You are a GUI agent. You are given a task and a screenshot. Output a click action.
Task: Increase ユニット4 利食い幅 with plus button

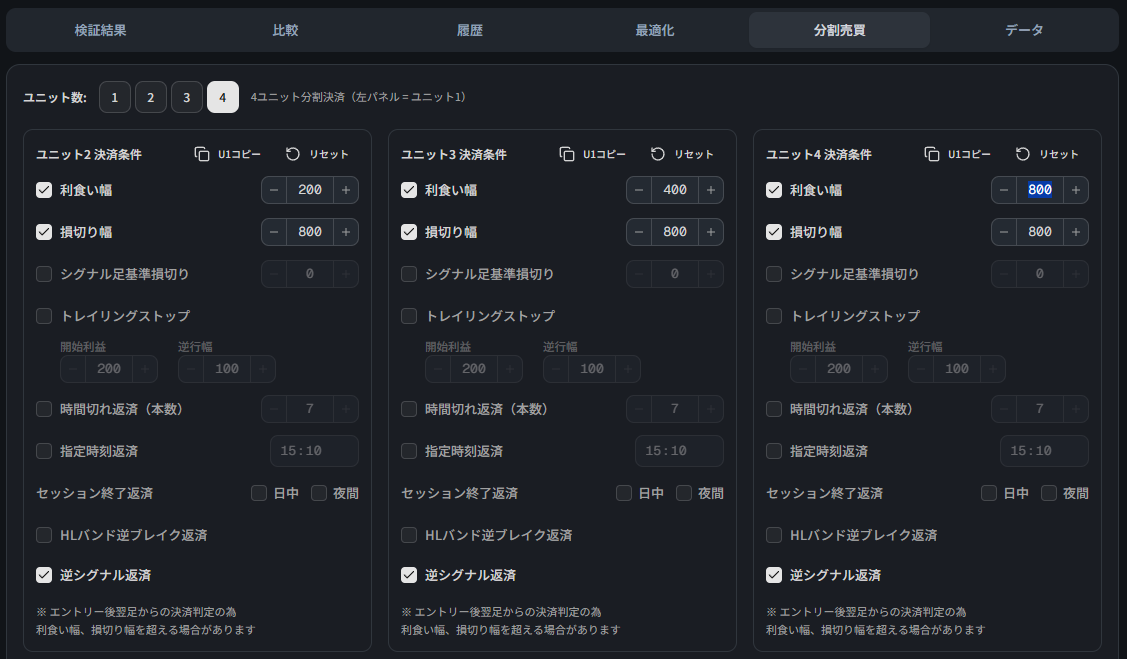click(1076, 190)
